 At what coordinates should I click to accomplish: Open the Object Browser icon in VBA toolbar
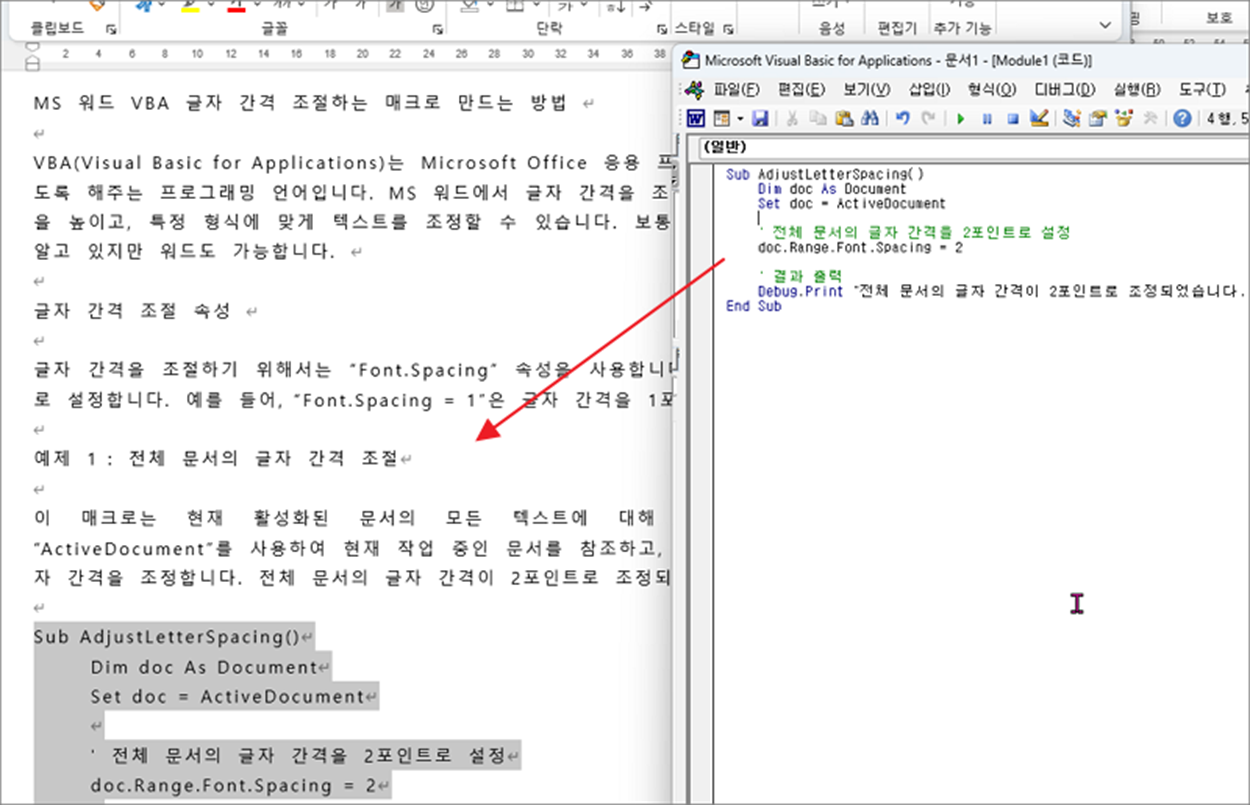click(x=1123, y=118)
